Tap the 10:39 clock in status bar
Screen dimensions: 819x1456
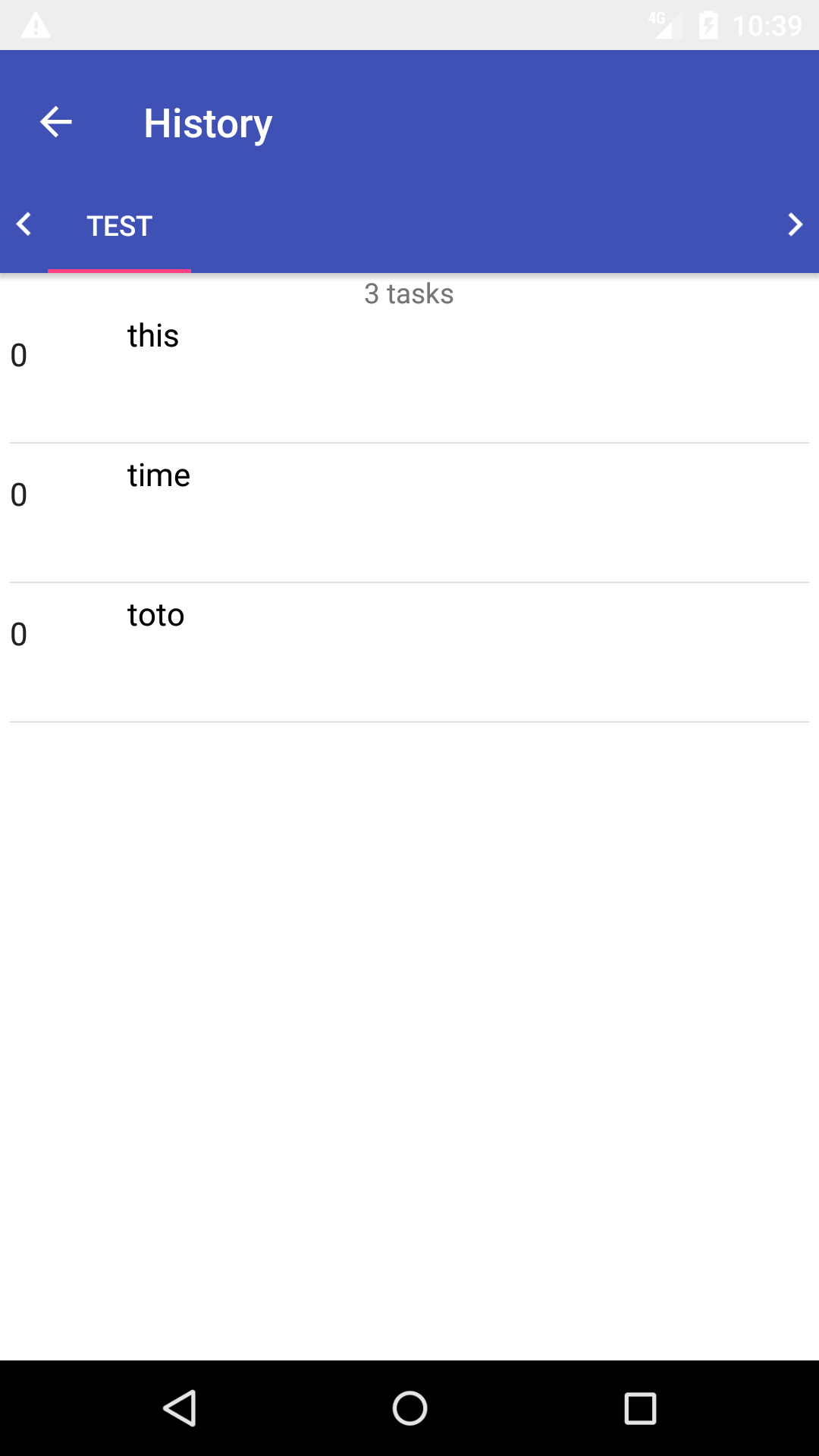(767, 26)
